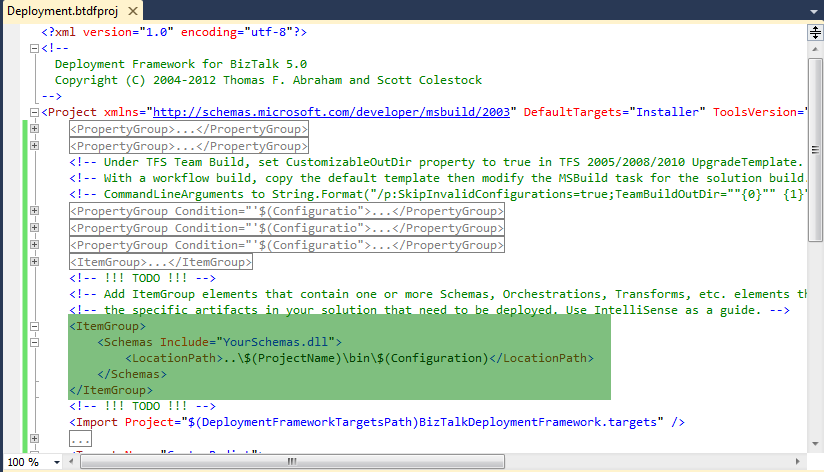This screenshot has height=472, width=824.
Task: Close the Deployment.btdfproj tab
Action: pos(133,11)
